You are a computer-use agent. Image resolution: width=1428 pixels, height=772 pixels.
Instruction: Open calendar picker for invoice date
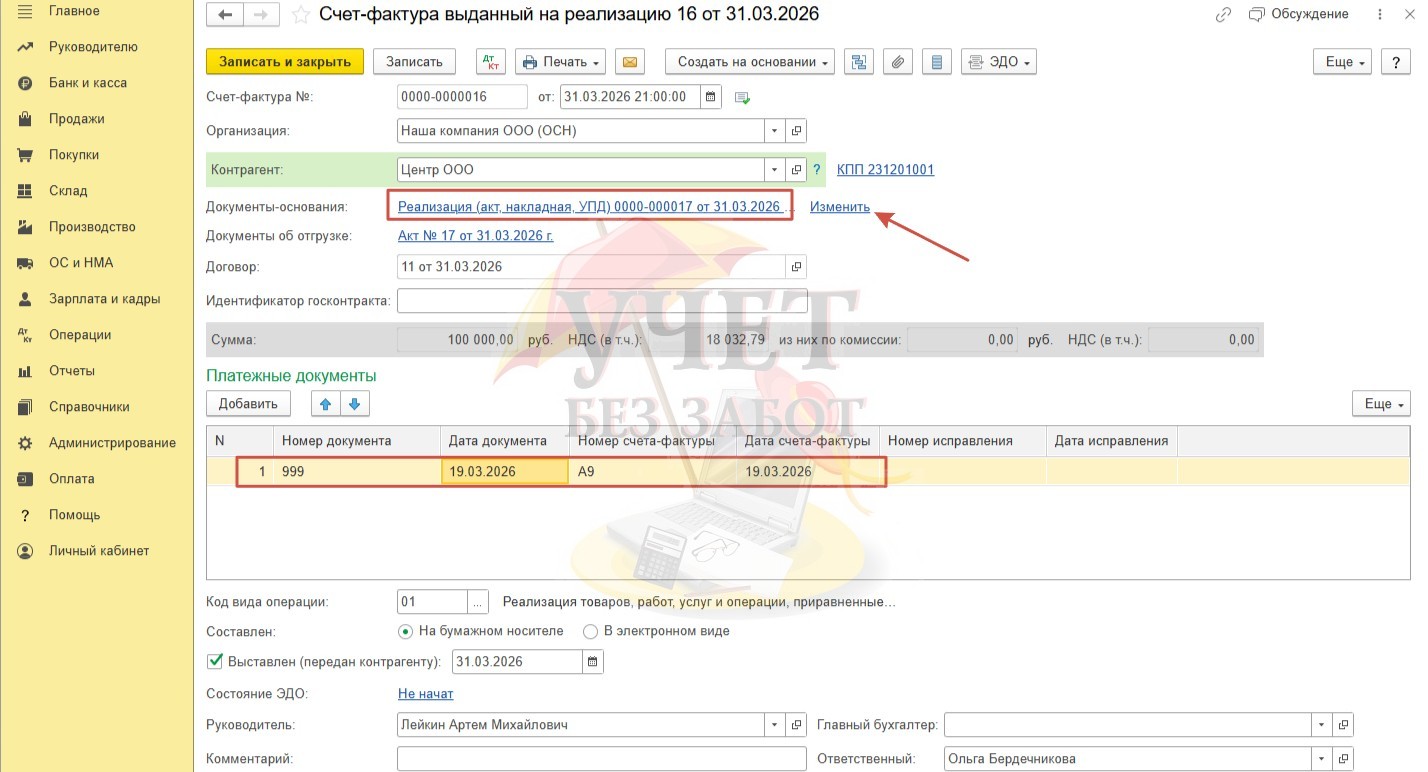[x=711, y=97]
